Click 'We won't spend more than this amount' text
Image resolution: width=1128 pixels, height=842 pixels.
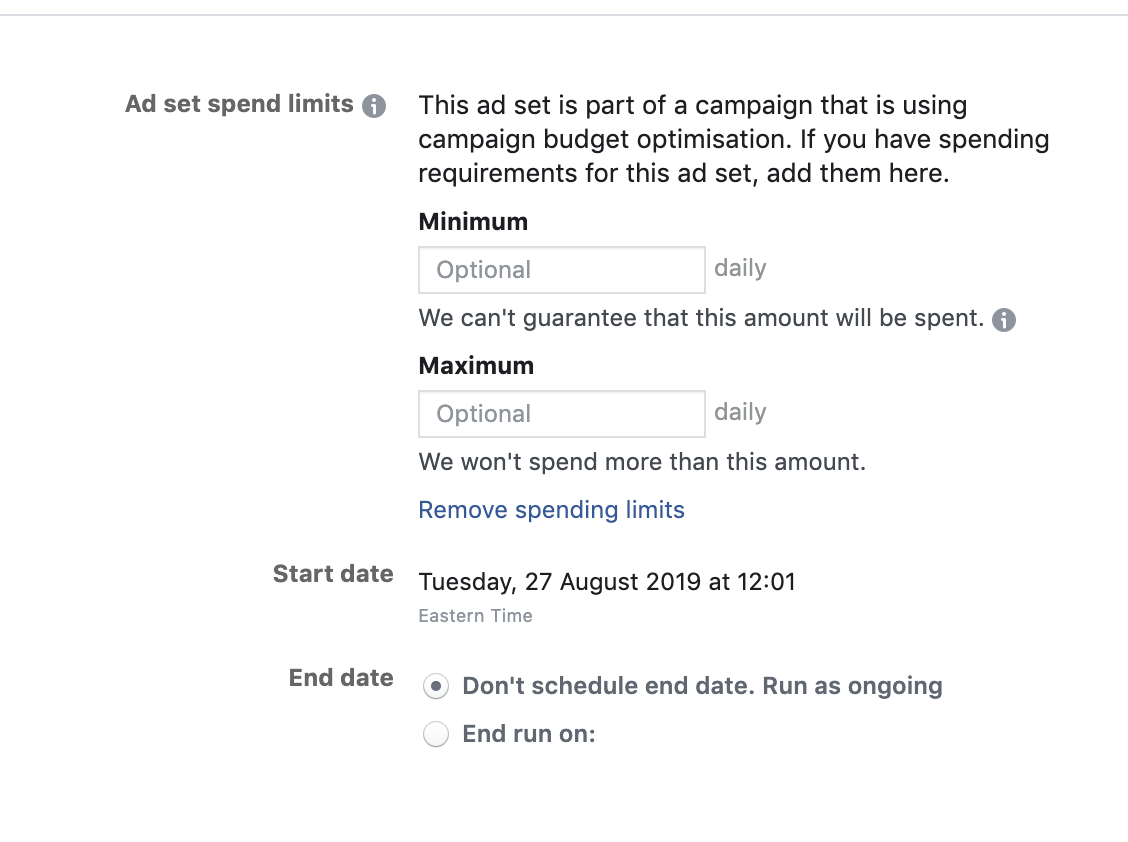coord(642,462)
